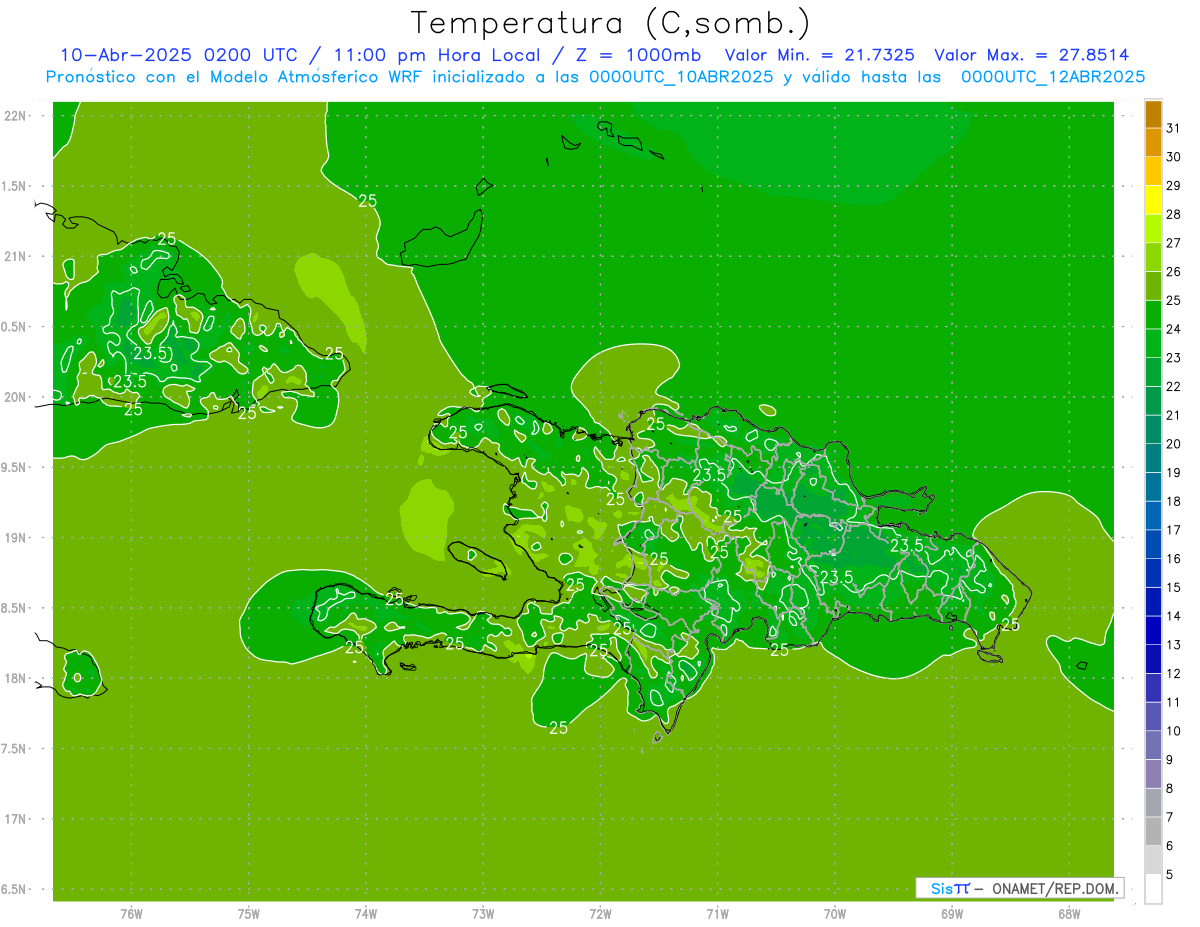This screenshot has width=1200, height=927.
Task: Click the '0000UTC_10ABR2025' initialization time text
Action: coord(681,76)
